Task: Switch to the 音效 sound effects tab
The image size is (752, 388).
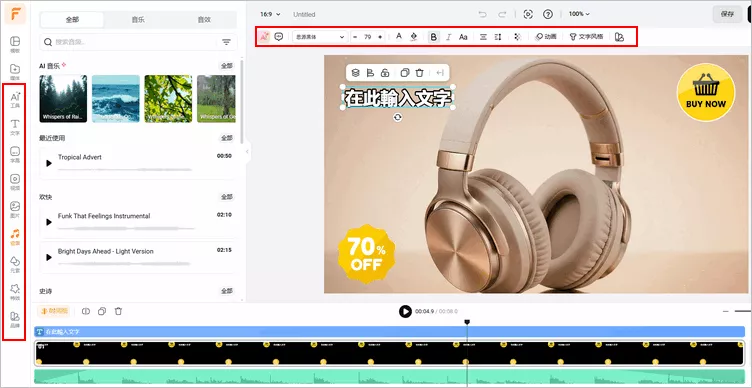Action: click(204, 20)
